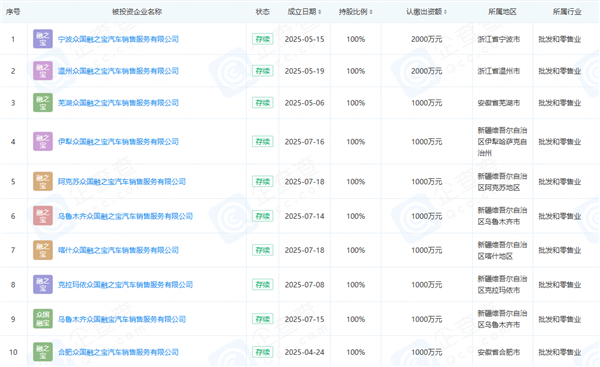Click the 被投资企业名称 column header

click(x=137, y=12)
